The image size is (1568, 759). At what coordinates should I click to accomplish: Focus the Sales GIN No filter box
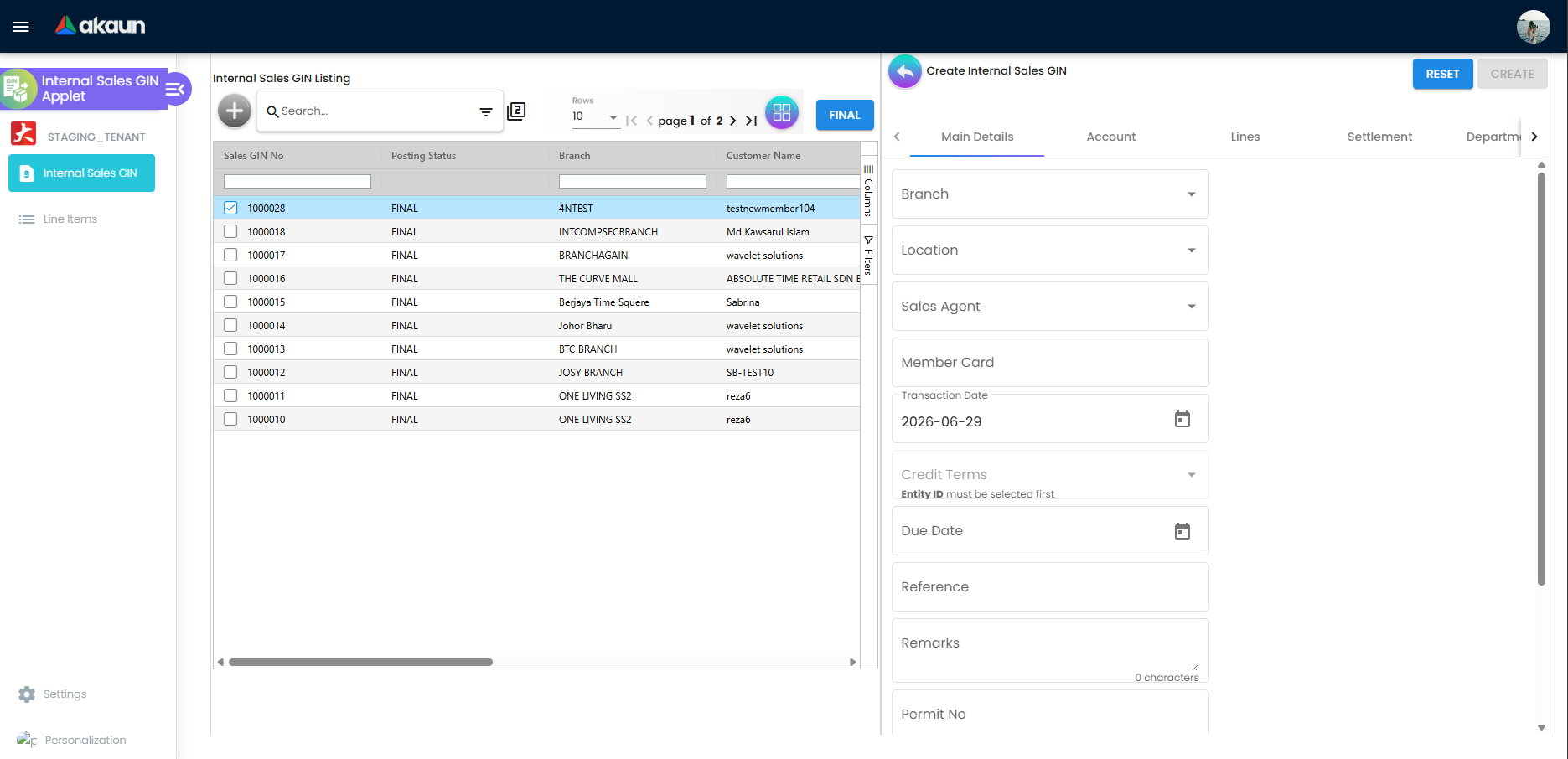coord(298,182)
